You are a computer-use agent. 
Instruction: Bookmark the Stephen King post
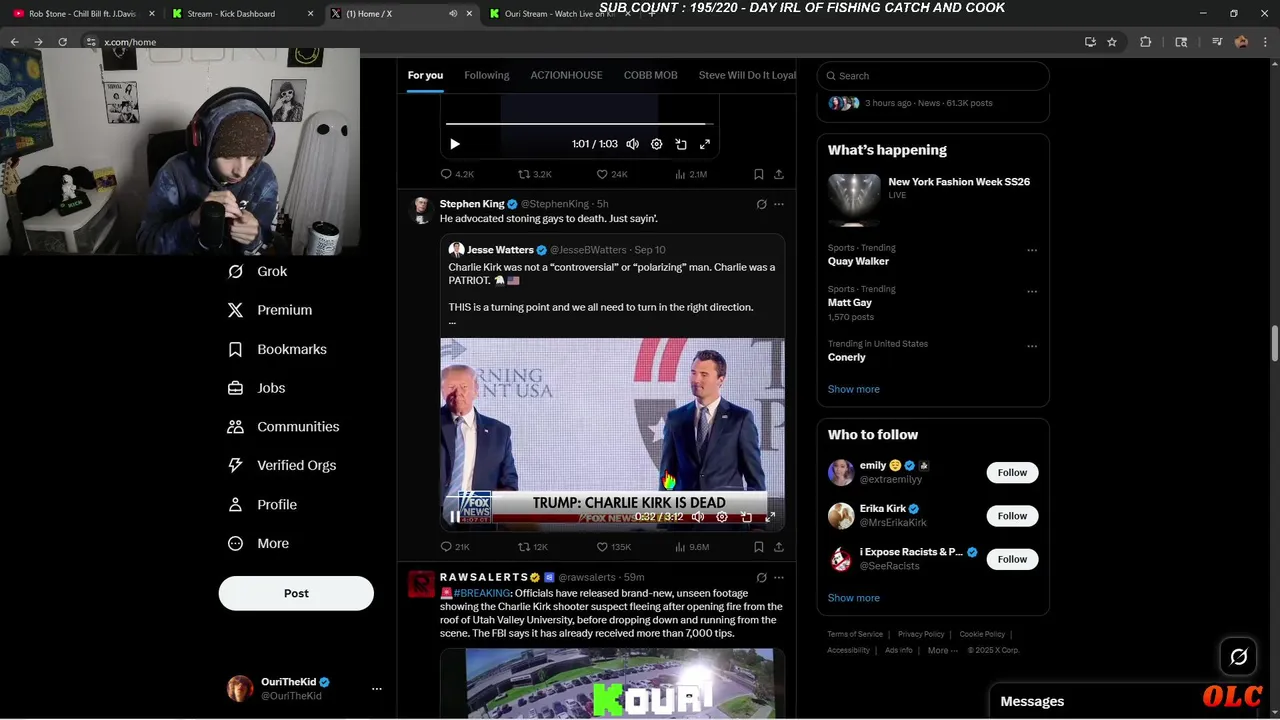[759, 547]
